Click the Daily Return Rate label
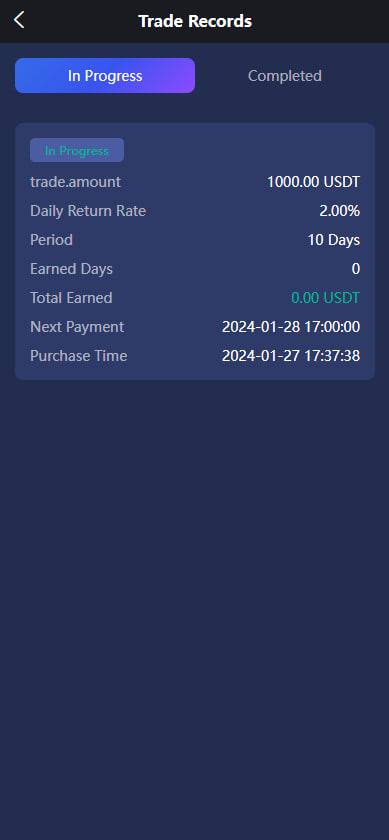The height and width of the screenshot is (840, 389). pos(88,211)
